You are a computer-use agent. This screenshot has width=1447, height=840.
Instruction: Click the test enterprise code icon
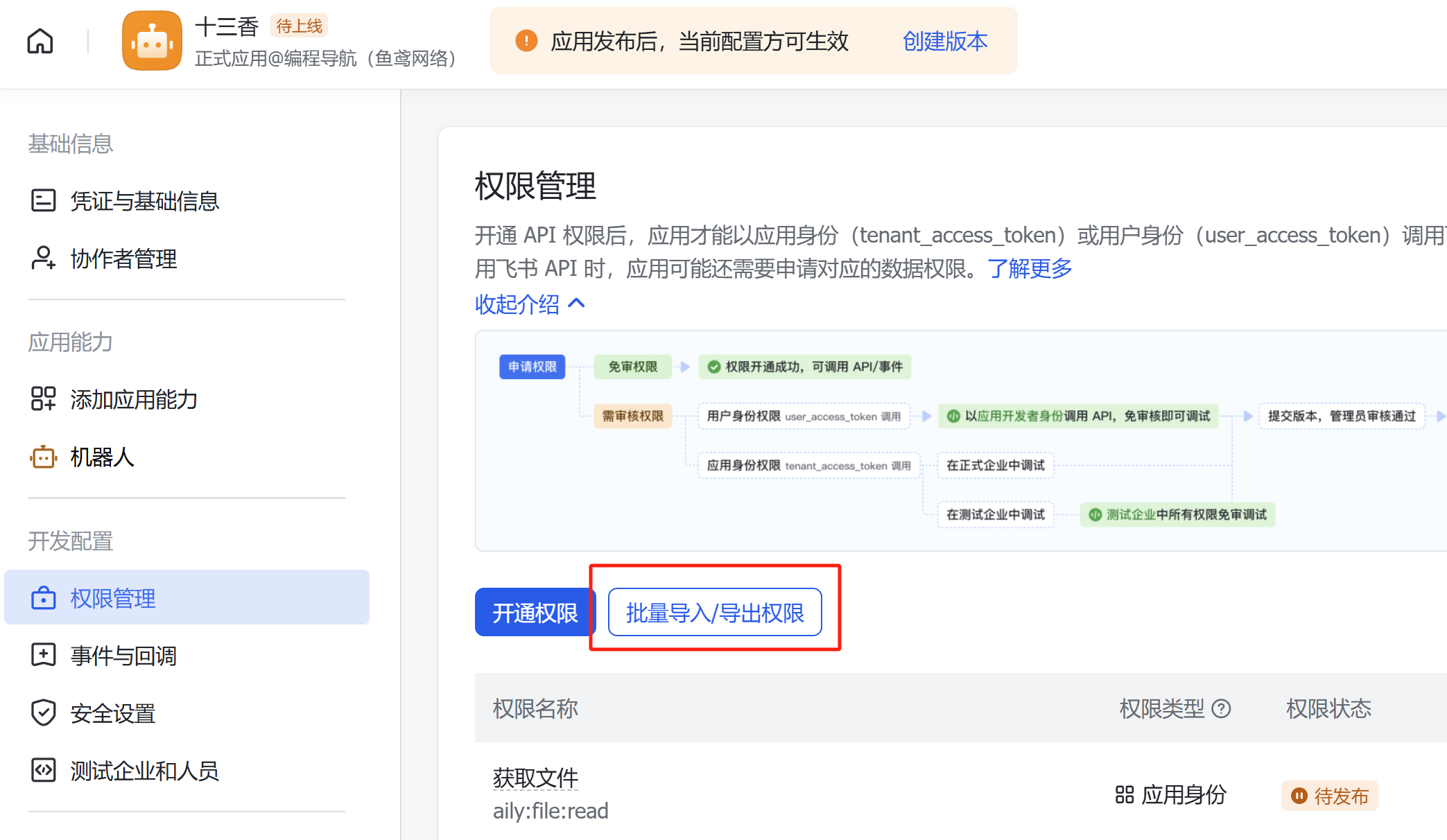[x=43, y=771]
